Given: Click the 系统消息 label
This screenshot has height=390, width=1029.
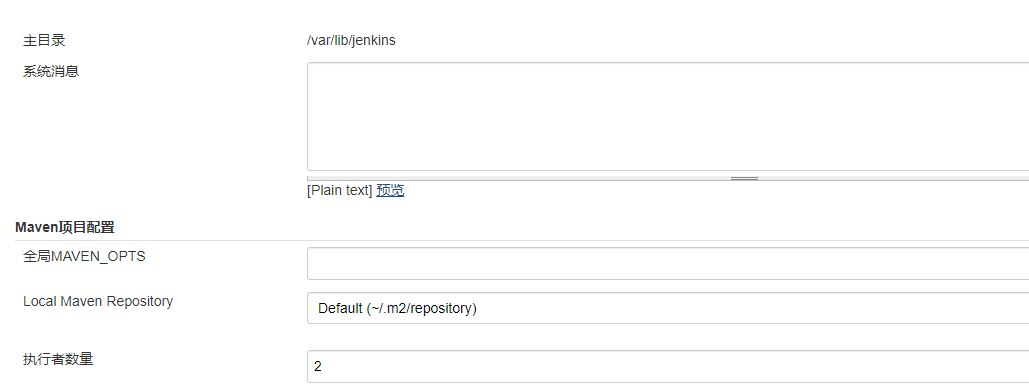Looking at the screenshot, I should click(x=51, y=71).
